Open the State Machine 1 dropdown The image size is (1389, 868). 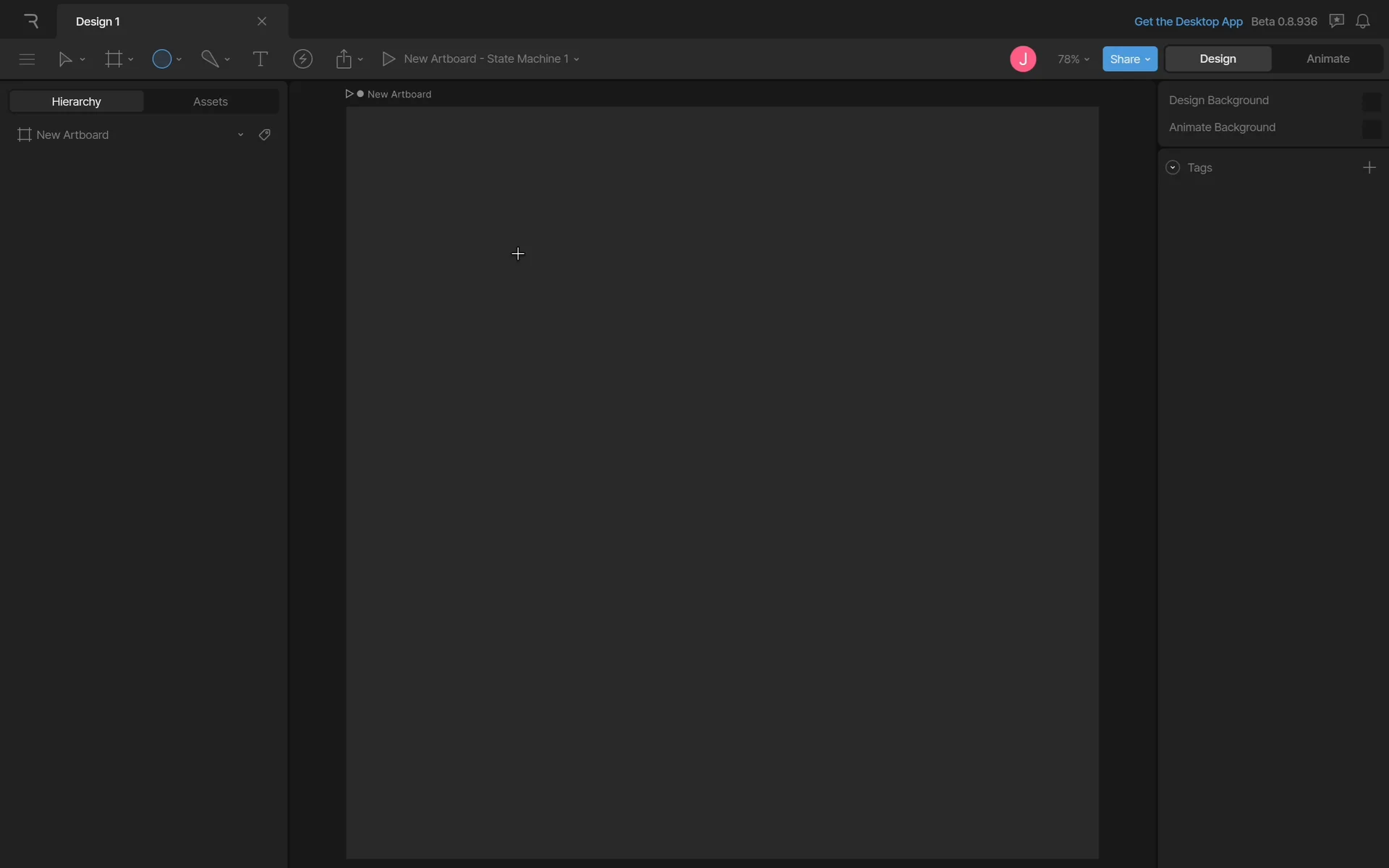576,59
